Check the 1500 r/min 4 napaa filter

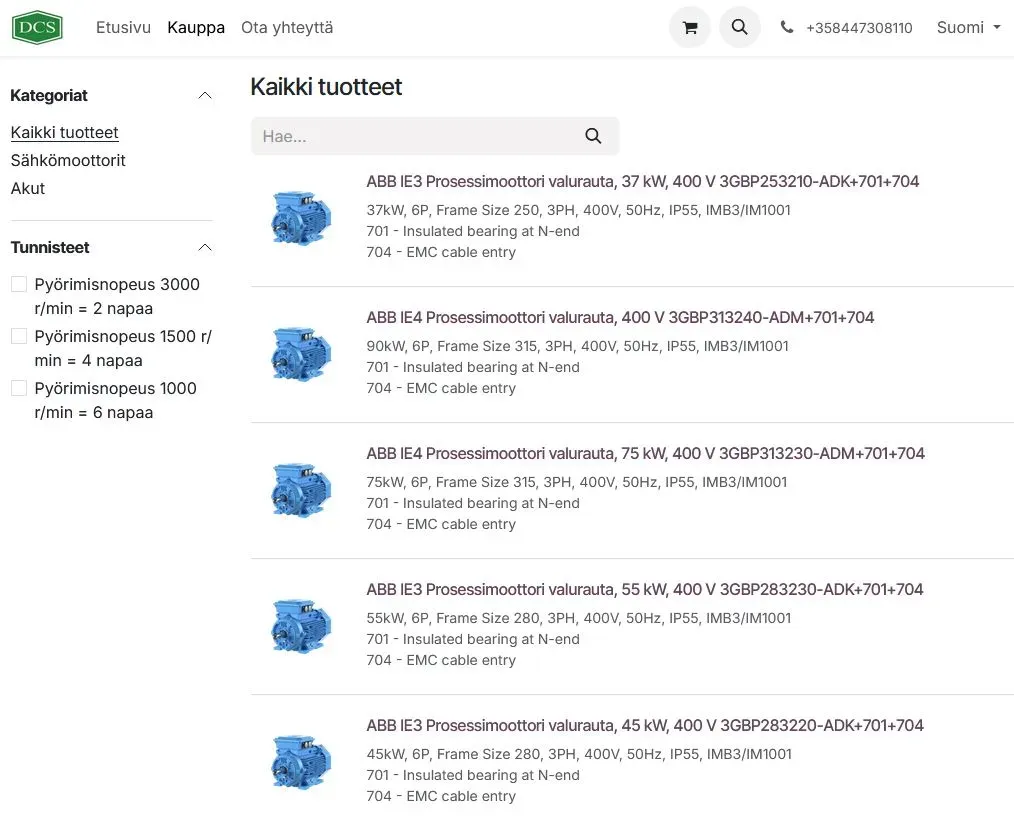point(19,337)
